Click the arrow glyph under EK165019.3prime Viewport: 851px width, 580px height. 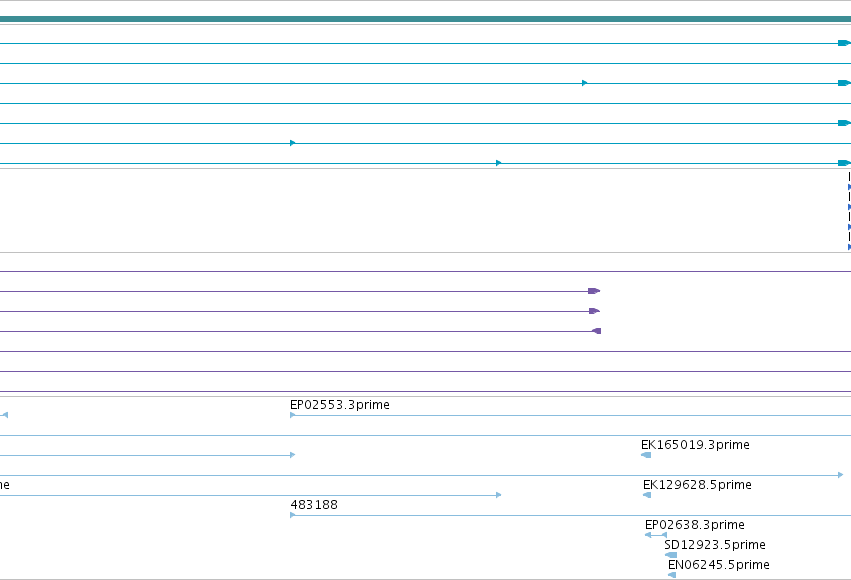646,455
